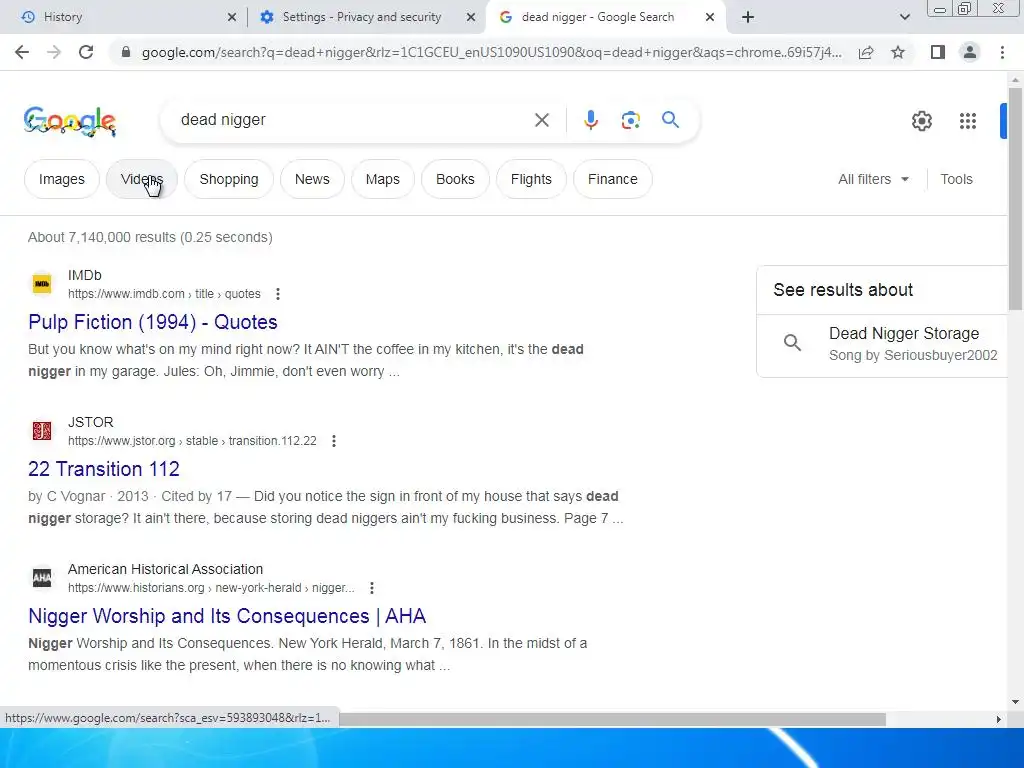Filter results by Maps
Image resolution: width=1024 pixels, height=768 pixels.
(x=383, y=179)
